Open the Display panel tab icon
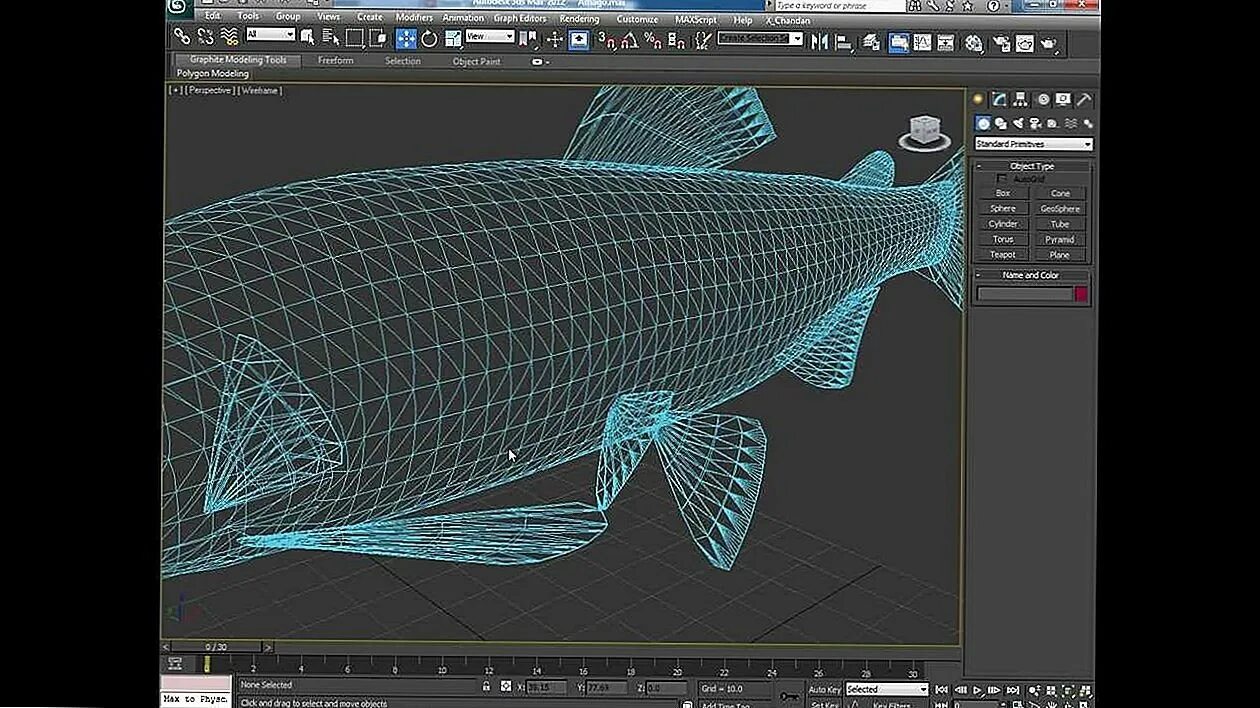Image resolution: width=1260 pixels, height=708 pixels. pos(1063,99)
